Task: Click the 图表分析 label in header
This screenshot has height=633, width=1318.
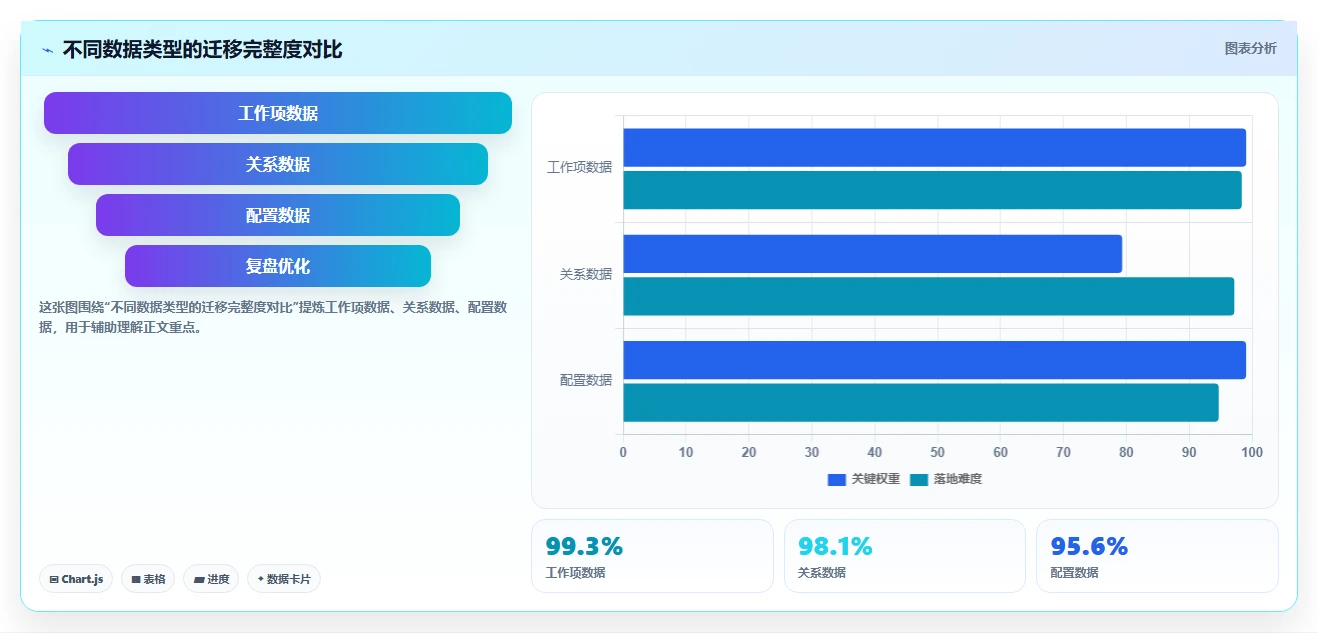Action: [1250, 48]
